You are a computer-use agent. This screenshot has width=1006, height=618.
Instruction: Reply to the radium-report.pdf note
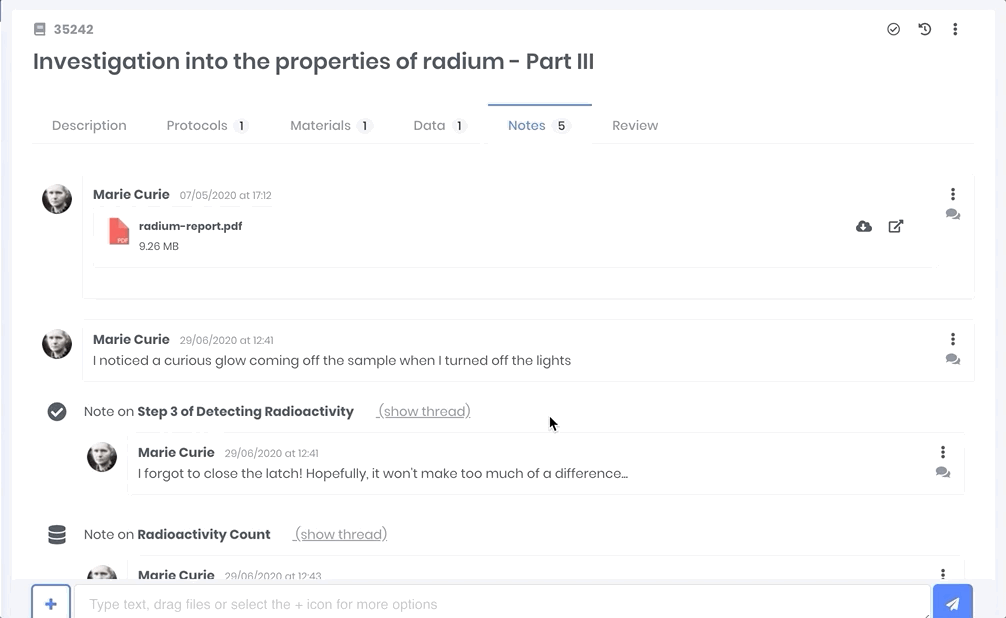[953, 215]
